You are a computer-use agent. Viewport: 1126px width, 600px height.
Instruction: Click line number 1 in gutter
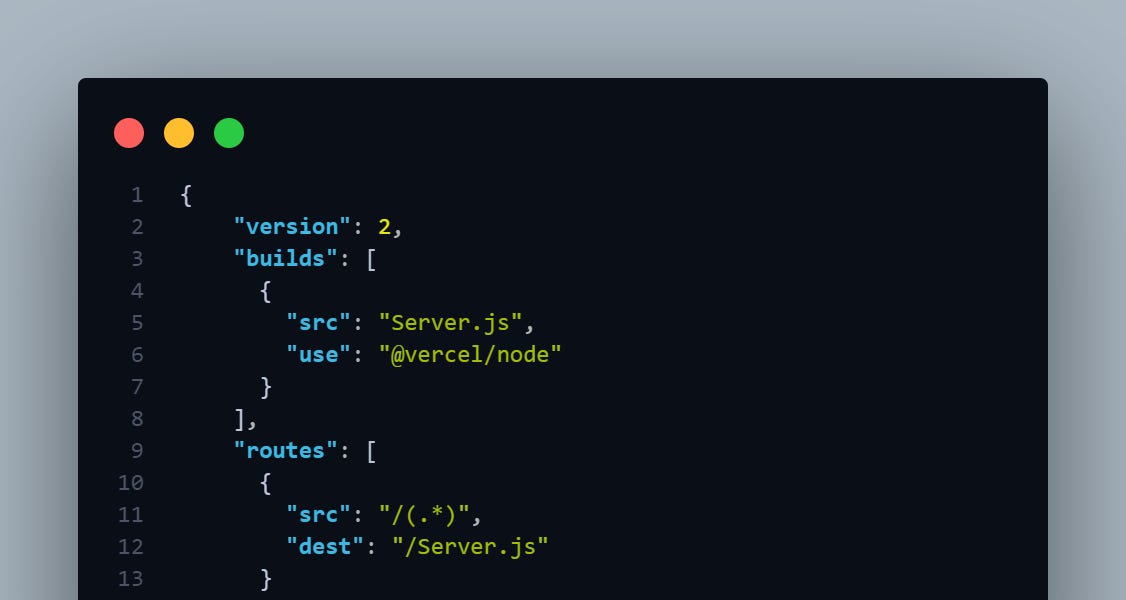(137, 195)
